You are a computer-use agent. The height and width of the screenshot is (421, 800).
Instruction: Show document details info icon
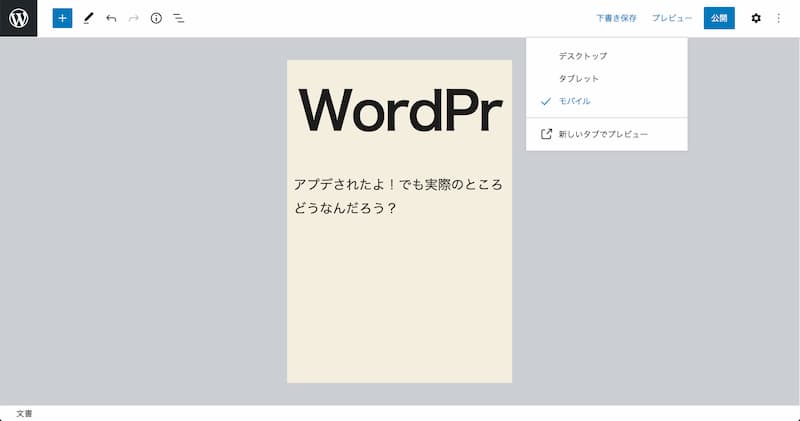(156, 18)
